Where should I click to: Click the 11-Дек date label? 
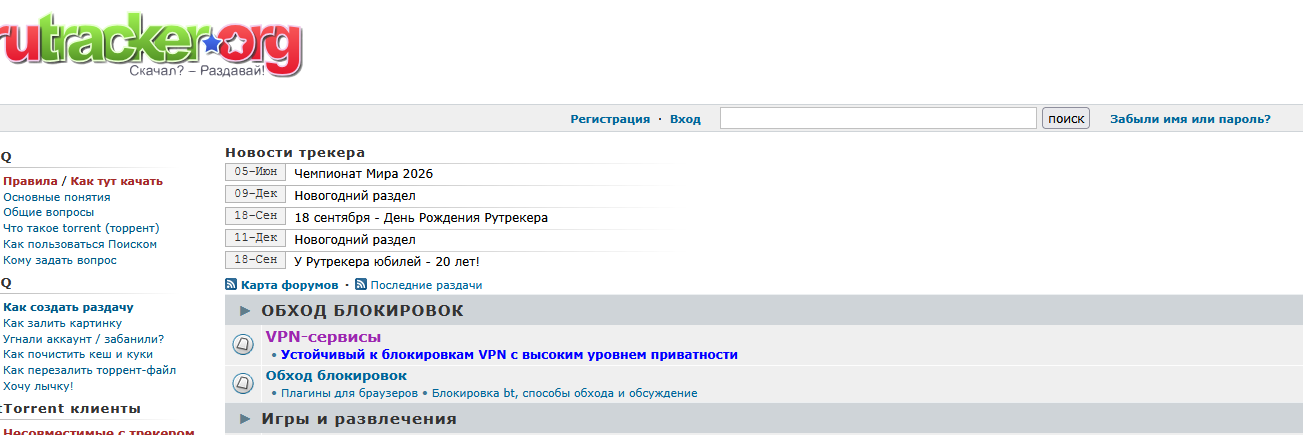tap(256, 238)
